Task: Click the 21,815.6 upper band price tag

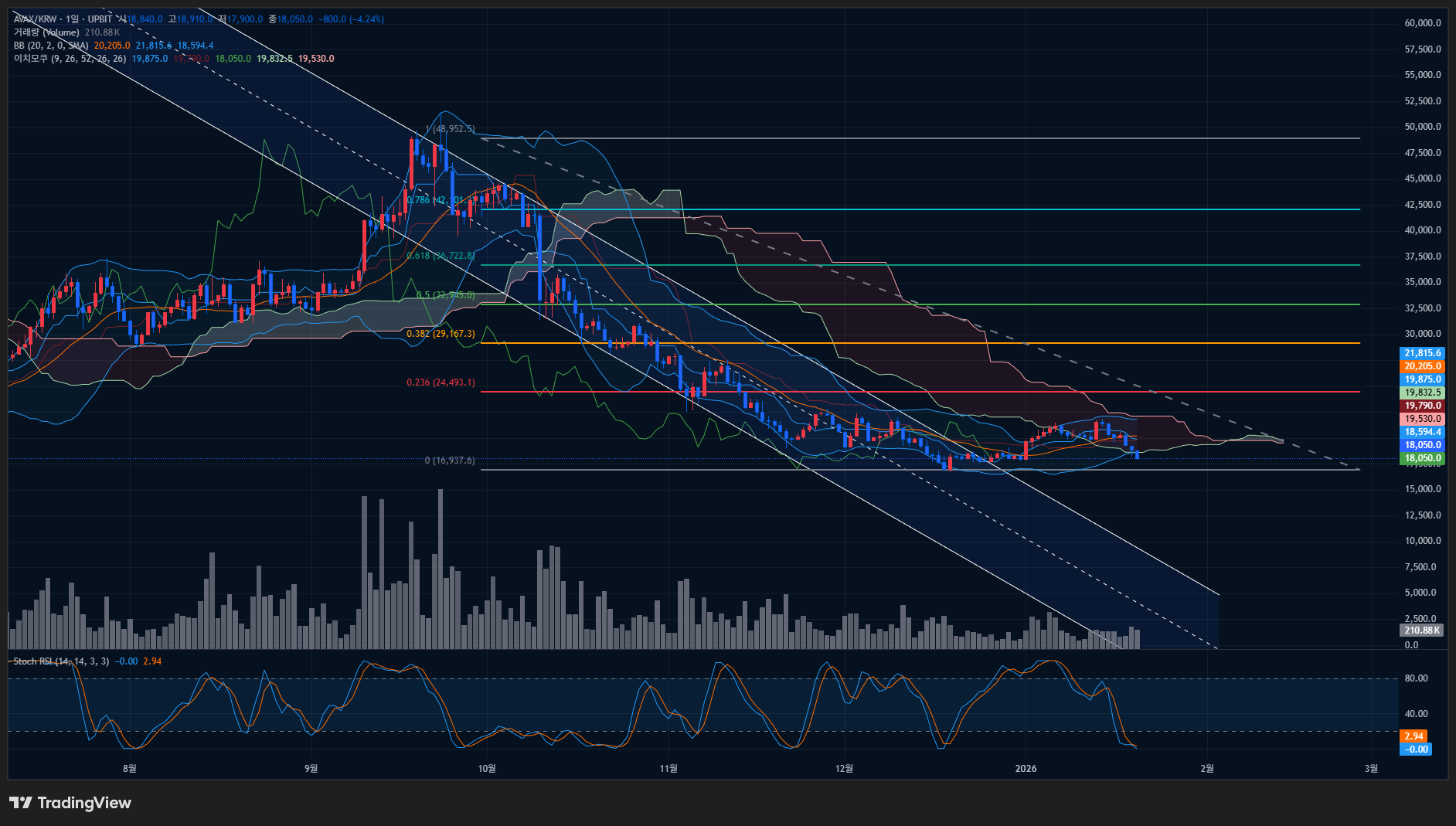Action: point(1422,353)
